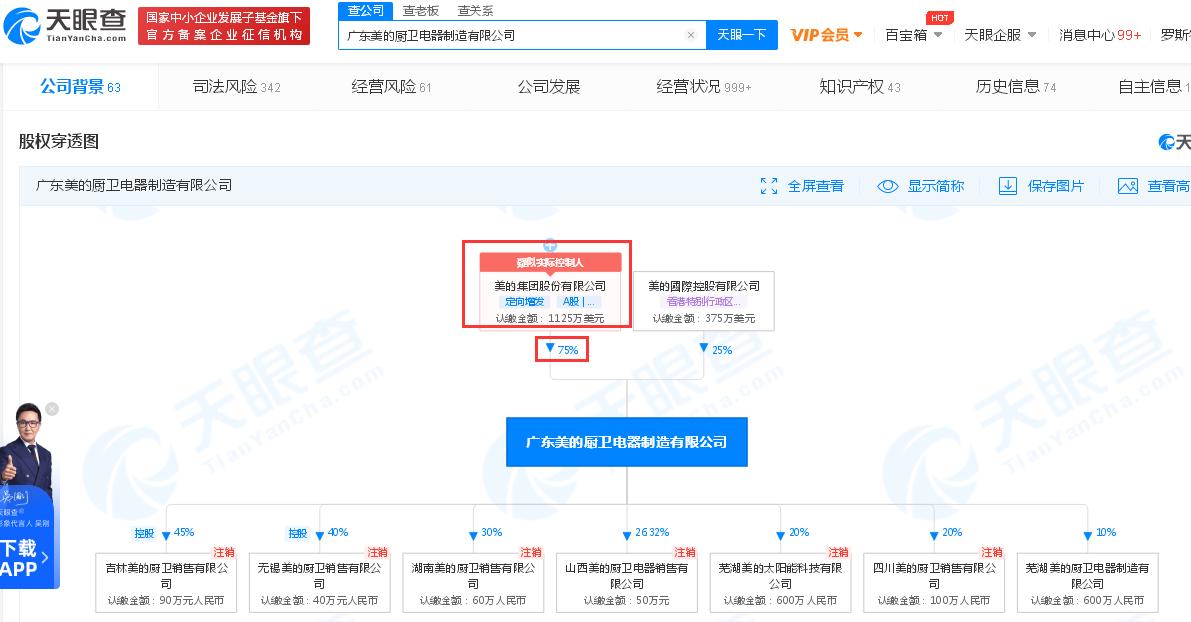Expand the plus icon above 美的集团股份有限公司
Viewport: 1191px width, 622px height.
coord(550,245)
